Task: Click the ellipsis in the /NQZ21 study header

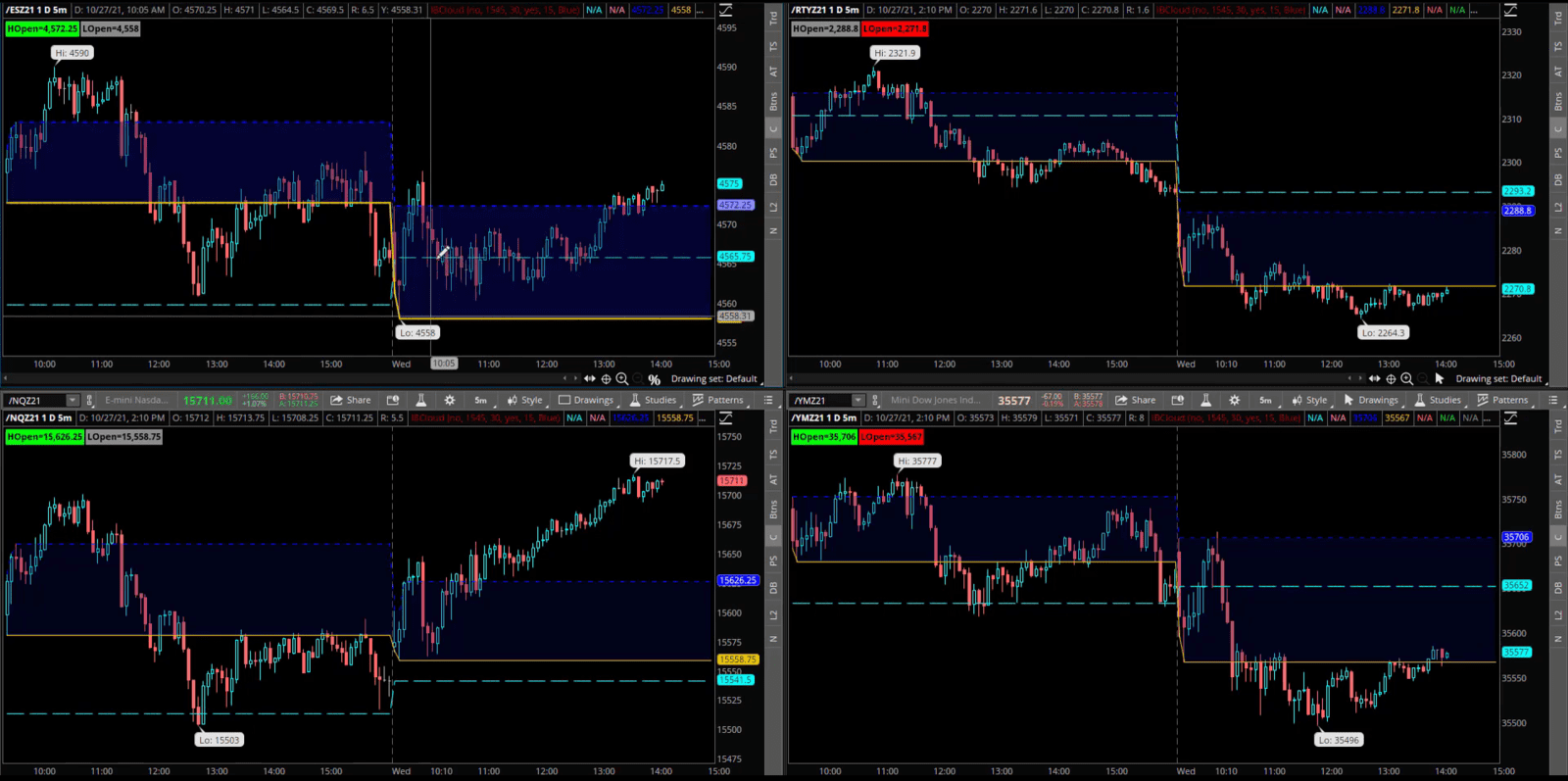Action: click(x=704, y=418)
